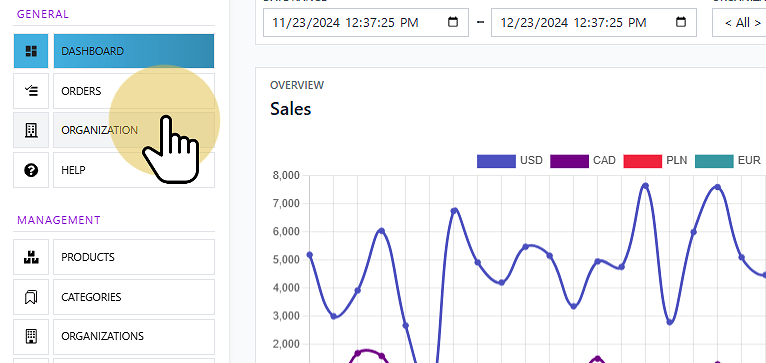Go to DASHBOARD menu item
This screenshot has width=766, height=363.
point(134,51)
